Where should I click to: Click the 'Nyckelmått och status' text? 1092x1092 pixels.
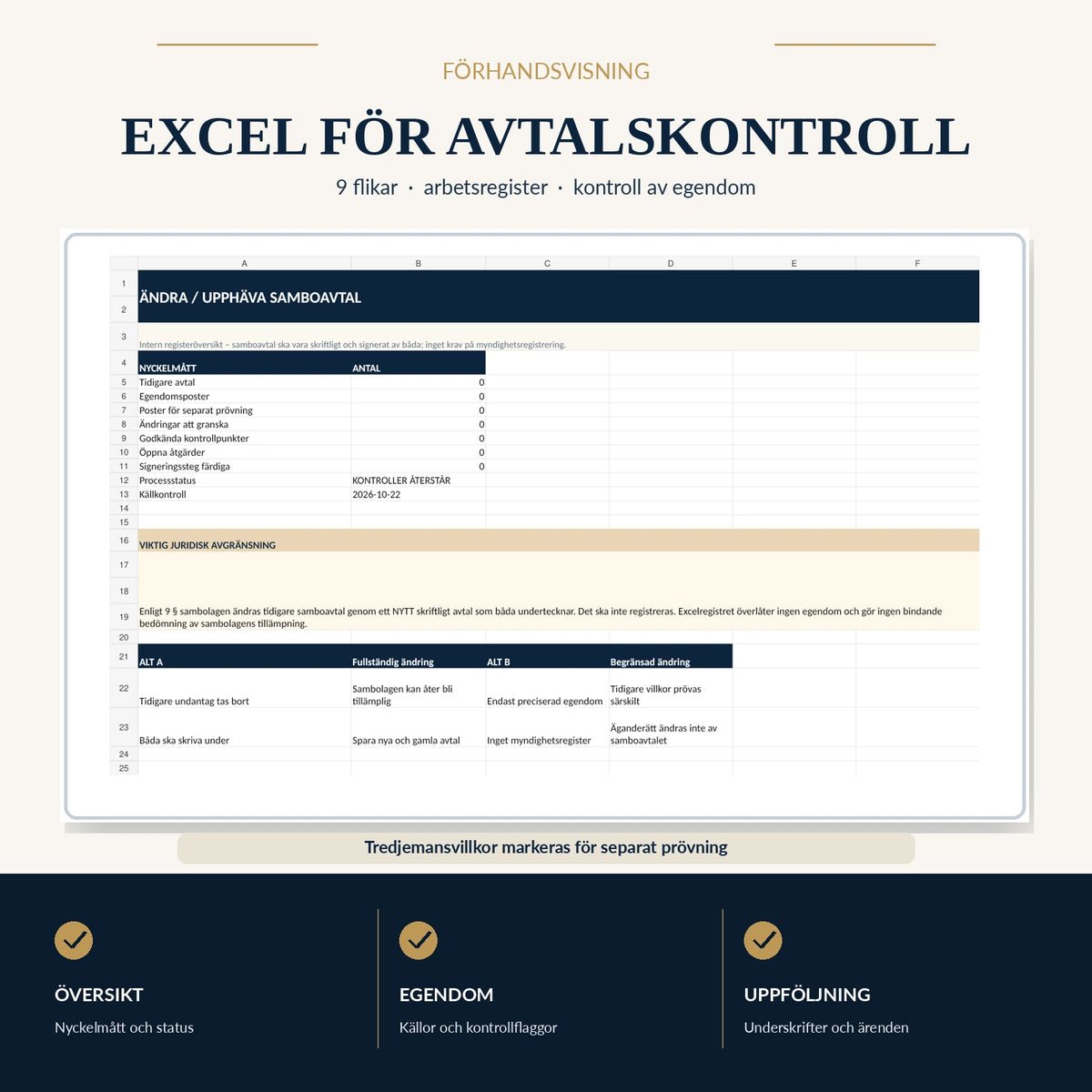[x=124, y=1027]
